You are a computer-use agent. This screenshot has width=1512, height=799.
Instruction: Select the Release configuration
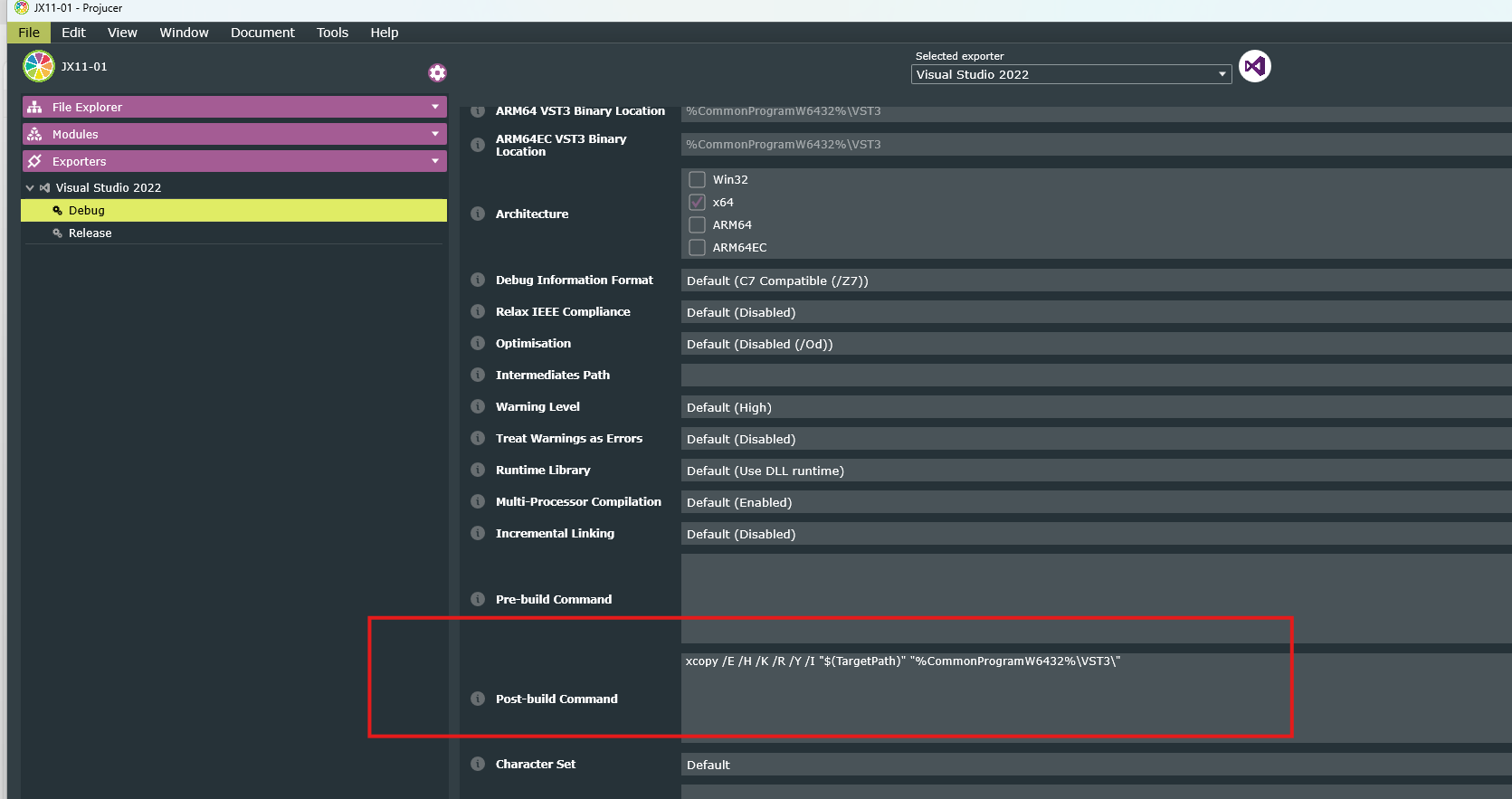tap(233, 233)
